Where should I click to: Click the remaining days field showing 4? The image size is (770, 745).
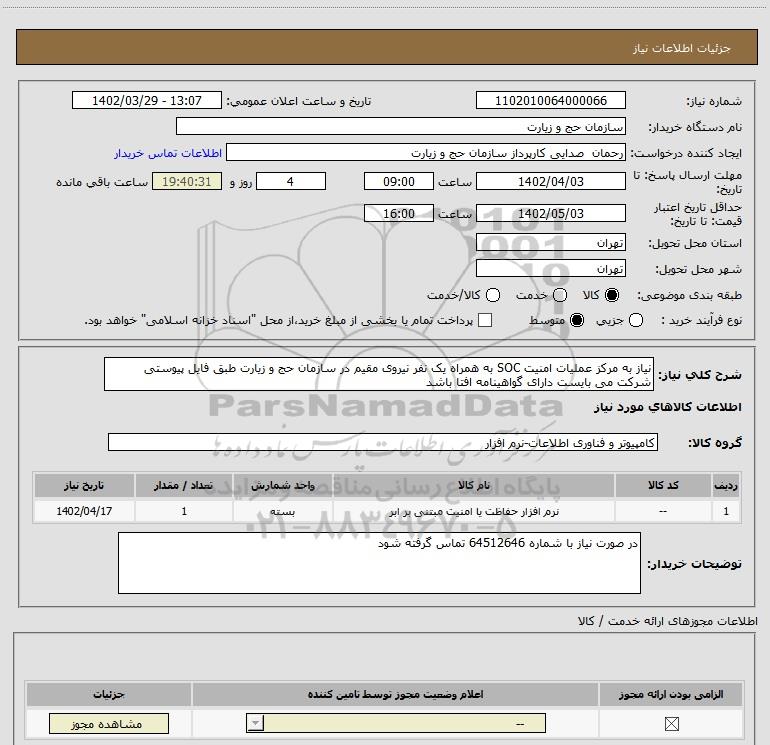tap(291, 182)
